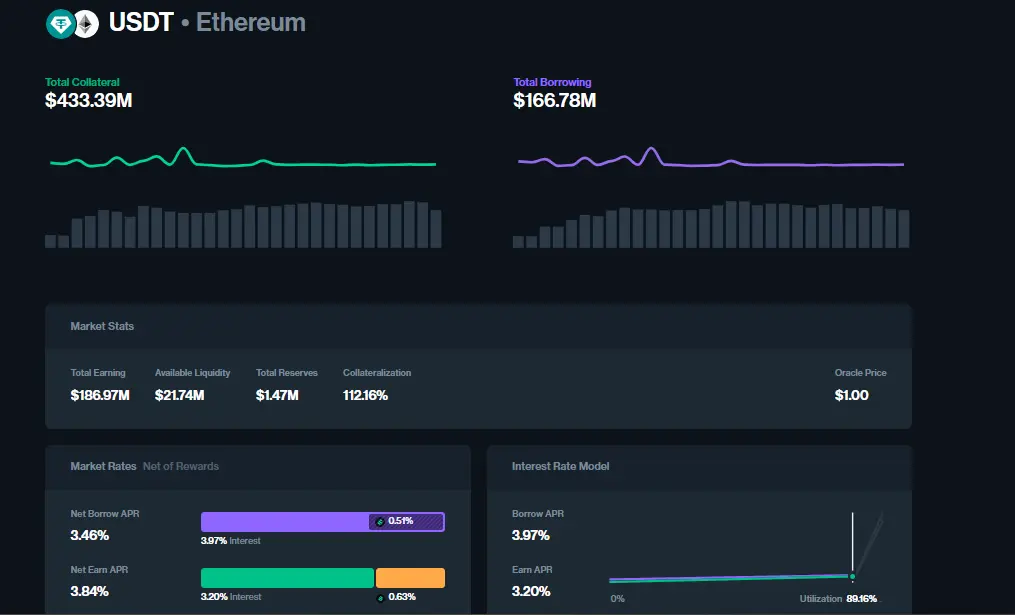Screen dimensions: 1015x615
Task: Click the Total Reserves label
Action: pyautogui.click(x=287, y=373)
